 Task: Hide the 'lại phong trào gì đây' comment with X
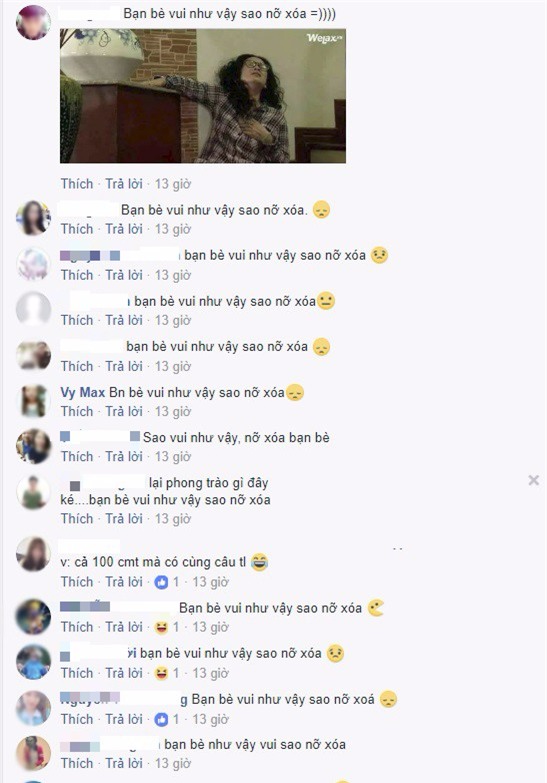(x=534, y=480)
